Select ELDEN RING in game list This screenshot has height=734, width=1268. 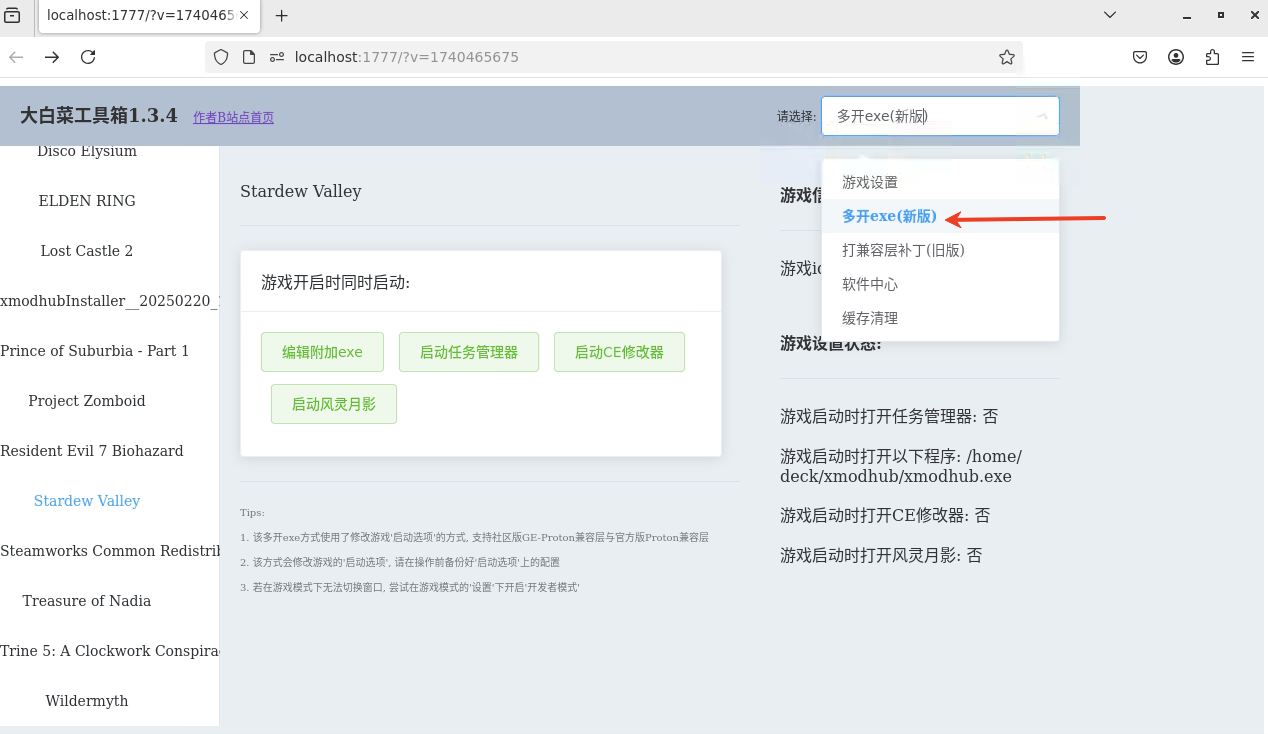pyautogui.click(x=87, y=201)
